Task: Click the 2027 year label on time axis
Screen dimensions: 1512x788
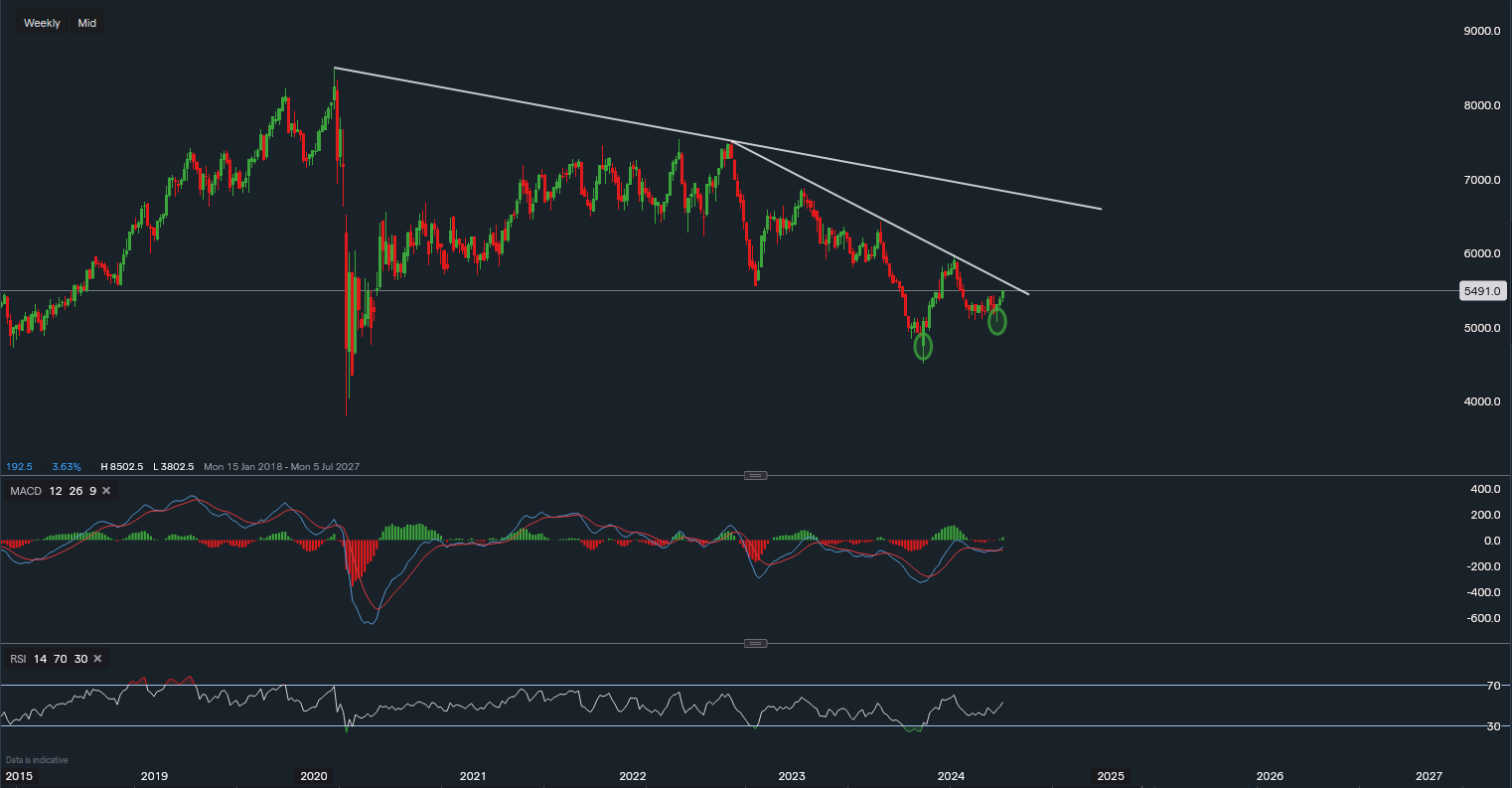Action: coord(1429,775)
